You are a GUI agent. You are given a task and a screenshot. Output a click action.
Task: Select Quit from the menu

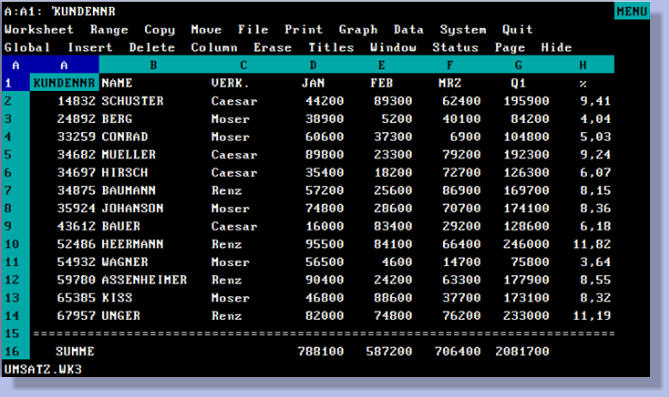pos(517,29)
